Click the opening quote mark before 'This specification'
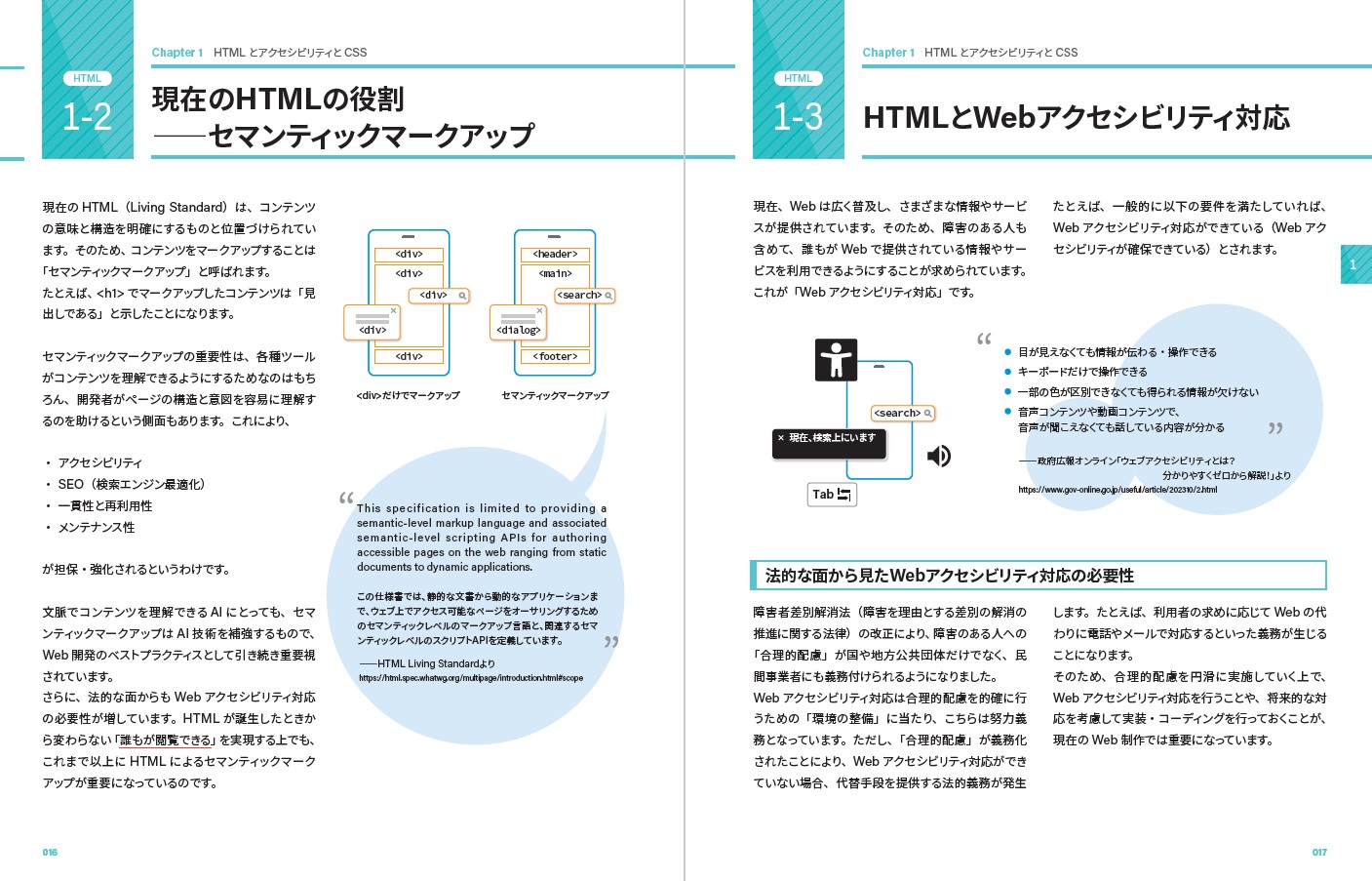This screenshot has width=1372, height=881. pos(346,499)
